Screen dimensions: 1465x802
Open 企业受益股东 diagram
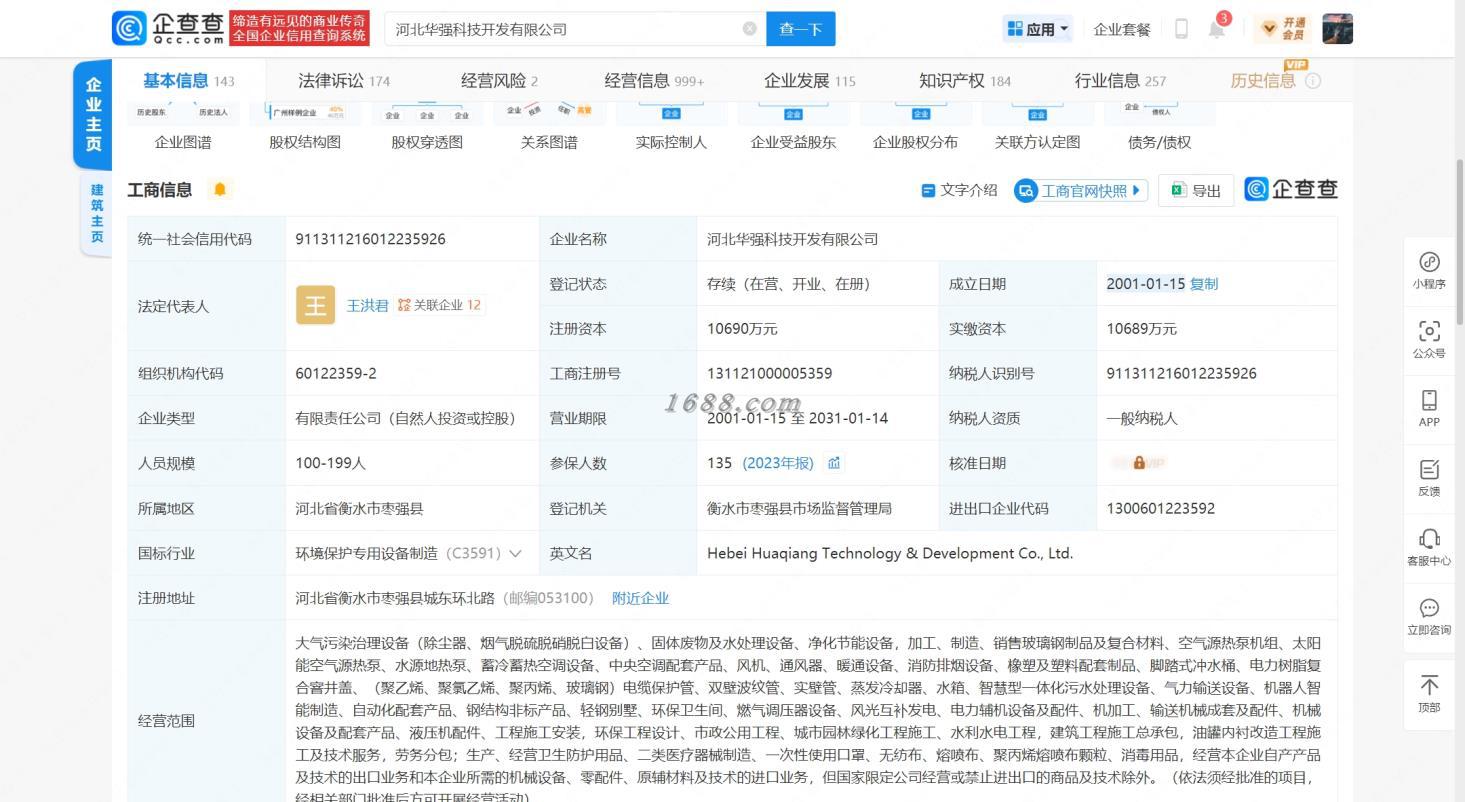[793, 142]
